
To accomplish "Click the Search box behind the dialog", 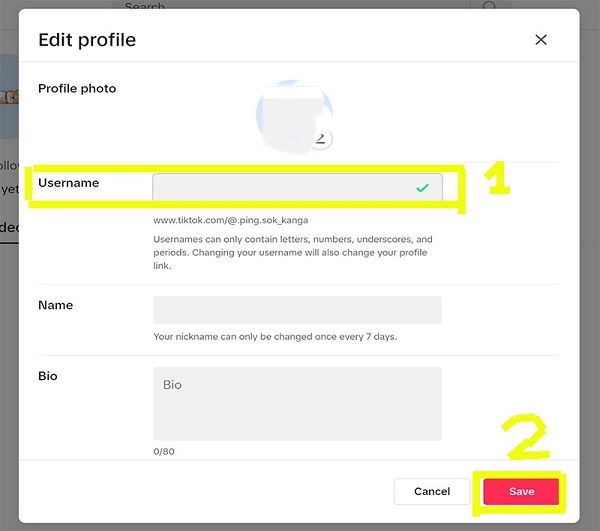I will point(300,7).
